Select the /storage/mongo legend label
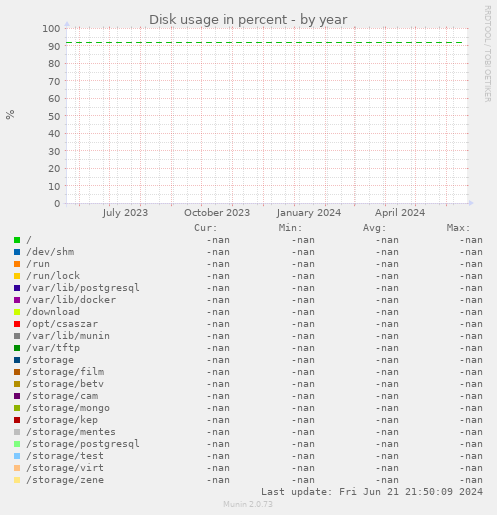 click(x=68, y=408)
